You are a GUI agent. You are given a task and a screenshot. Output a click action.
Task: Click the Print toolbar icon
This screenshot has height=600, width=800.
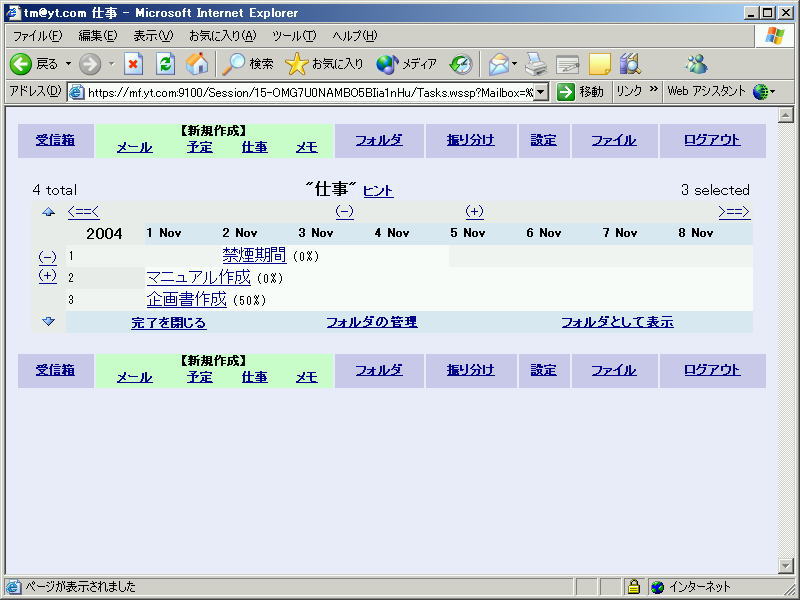click(x=537, y=64)
